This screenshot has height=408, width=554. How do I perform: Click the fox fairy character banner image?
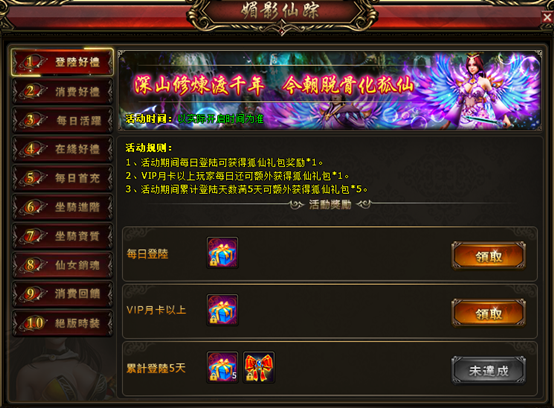(329, 90)
